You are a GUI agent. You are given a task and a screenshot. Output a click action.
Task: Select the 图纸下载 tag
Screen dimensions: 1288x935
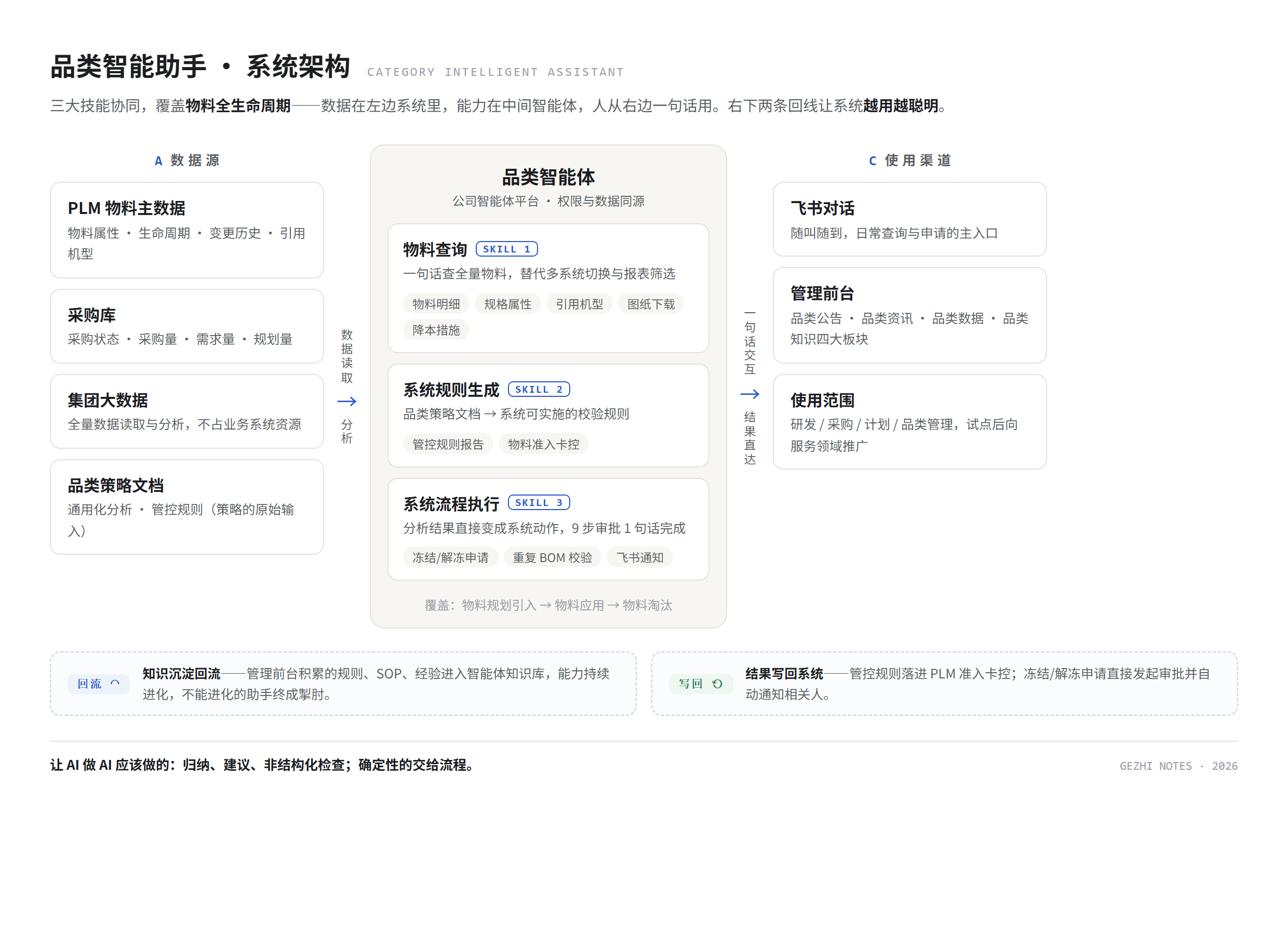click(651, 304)
